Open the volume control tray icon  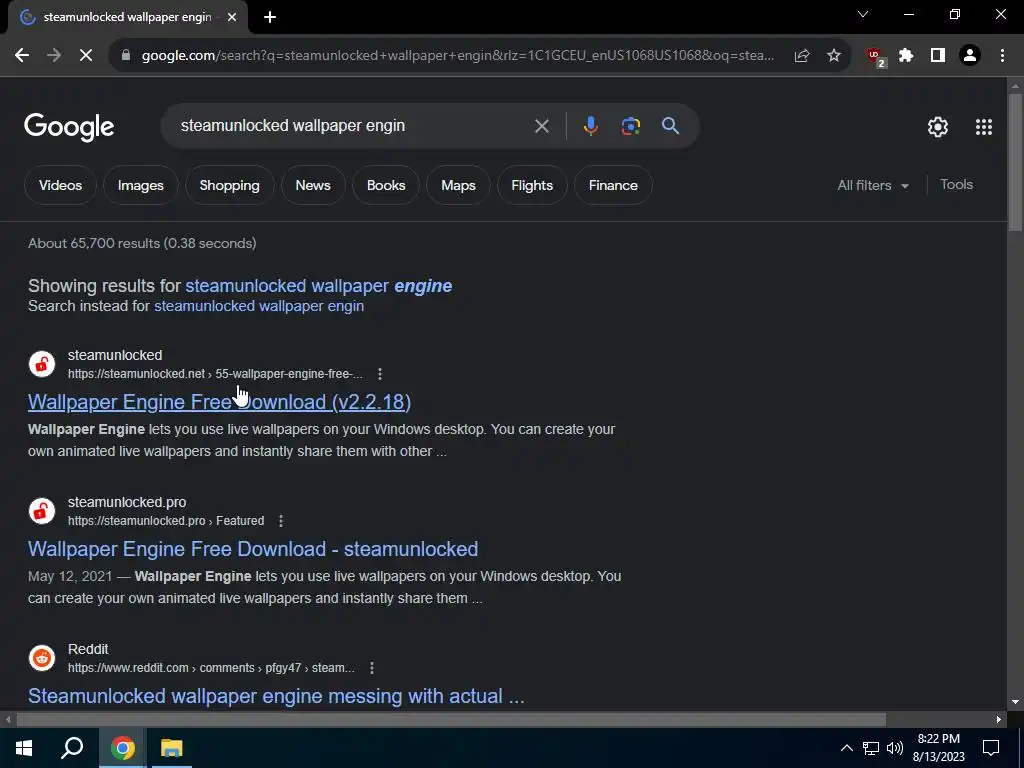pyautogui.click(x=895, y=748)
